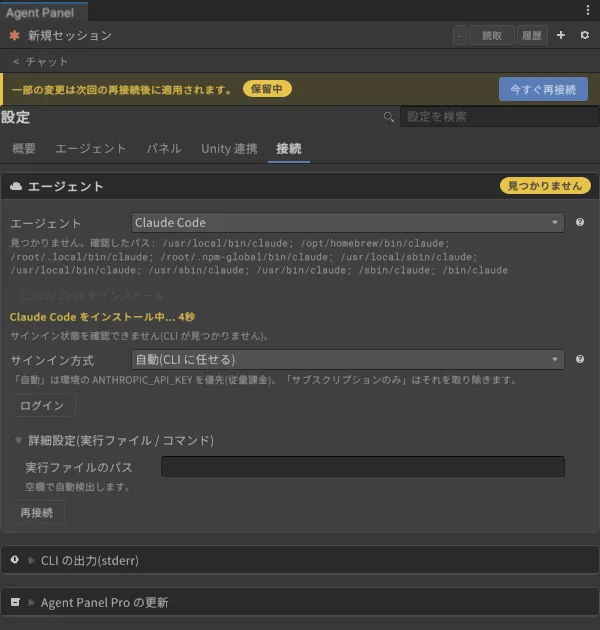The height and width of the screenshot is (630, 600).
Task: Expand the CLI の出力(stderr) section
Action: (31, 560)
